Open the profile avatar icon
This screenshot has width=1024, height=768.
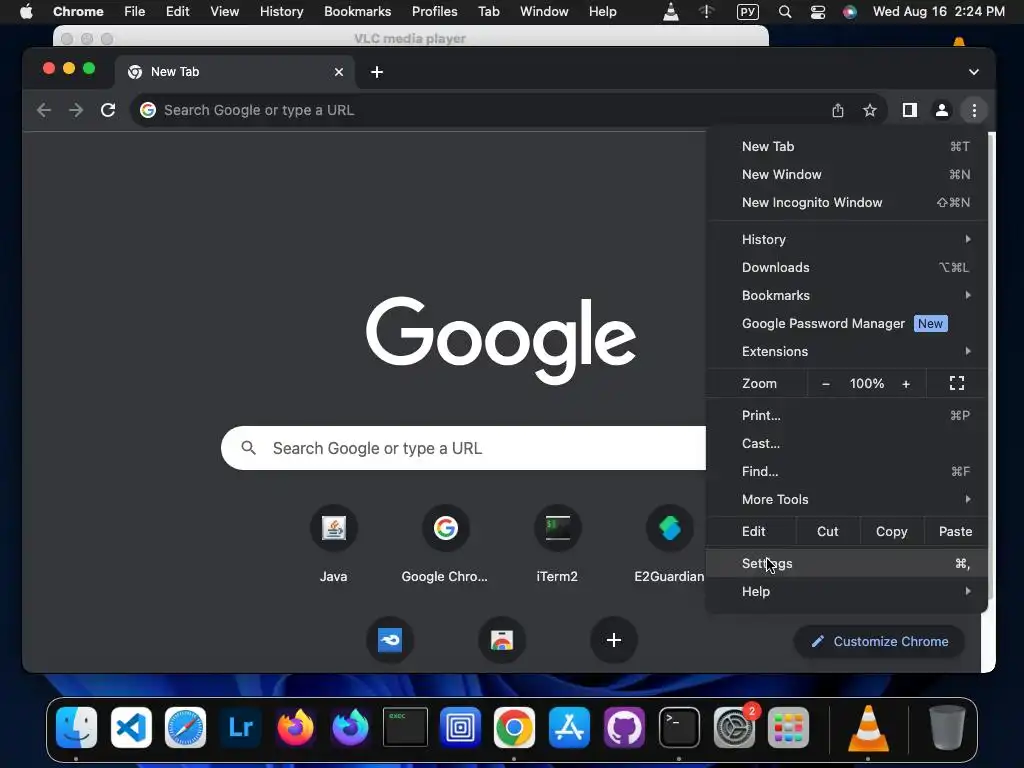point(942,110)
